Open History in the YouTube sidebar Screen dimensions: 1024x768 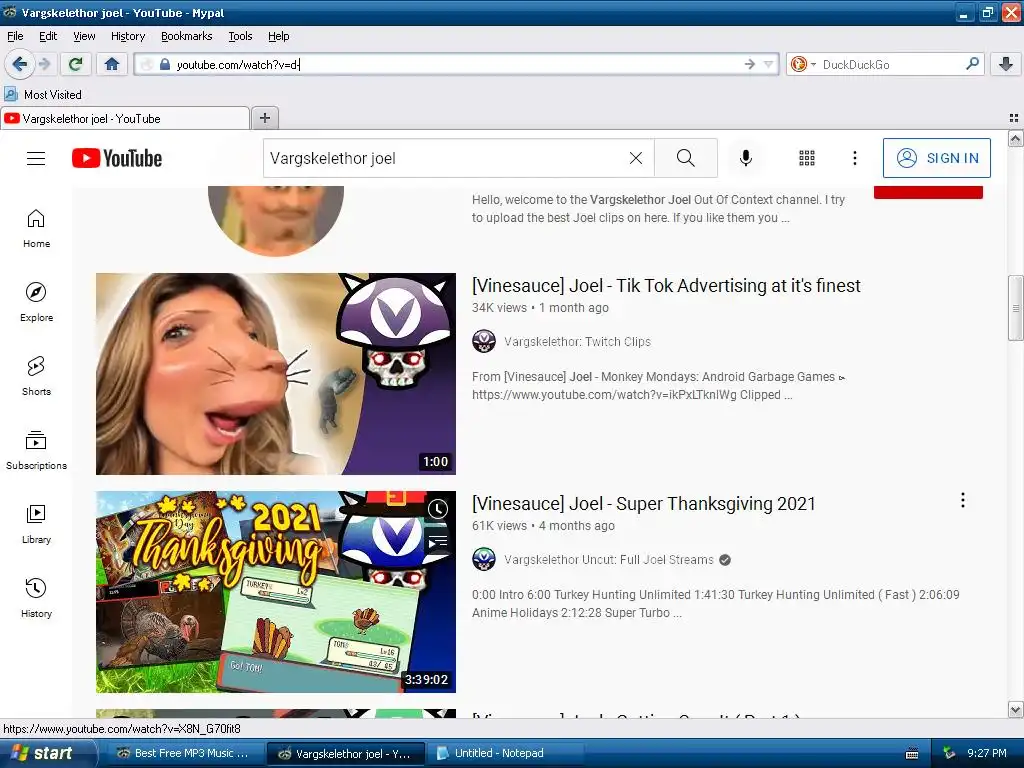(x=36, y=598)
